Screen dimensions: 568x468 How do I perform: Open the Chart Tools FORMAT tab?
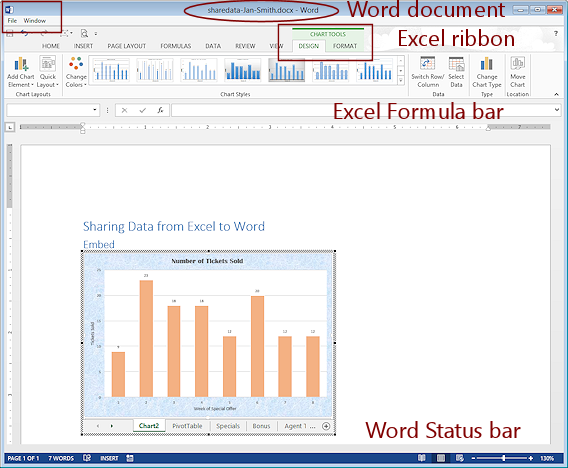345,46
